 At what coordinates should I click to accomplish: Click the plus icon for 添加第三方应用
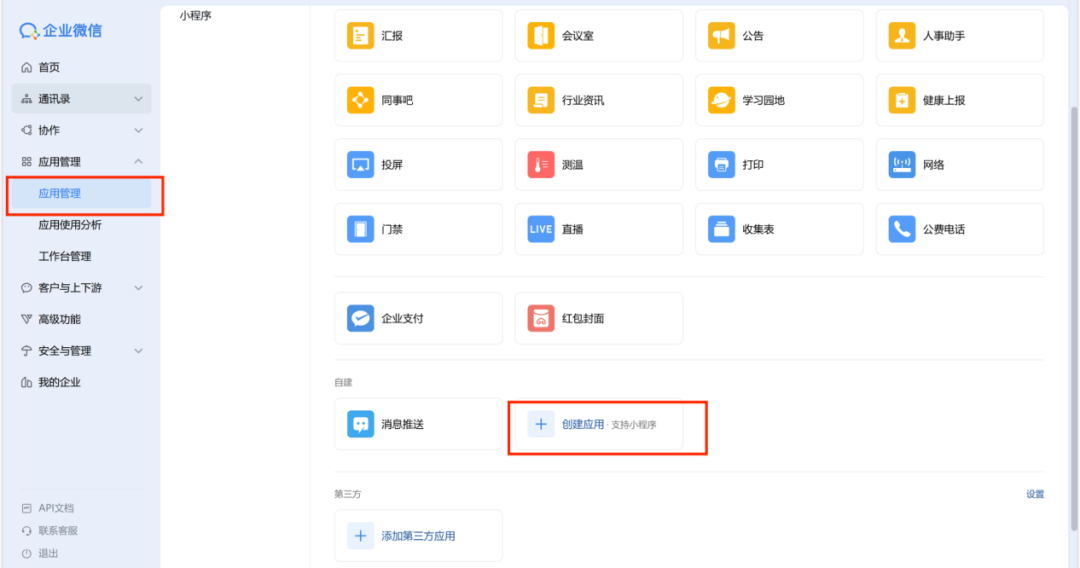[x=360, y=536]
